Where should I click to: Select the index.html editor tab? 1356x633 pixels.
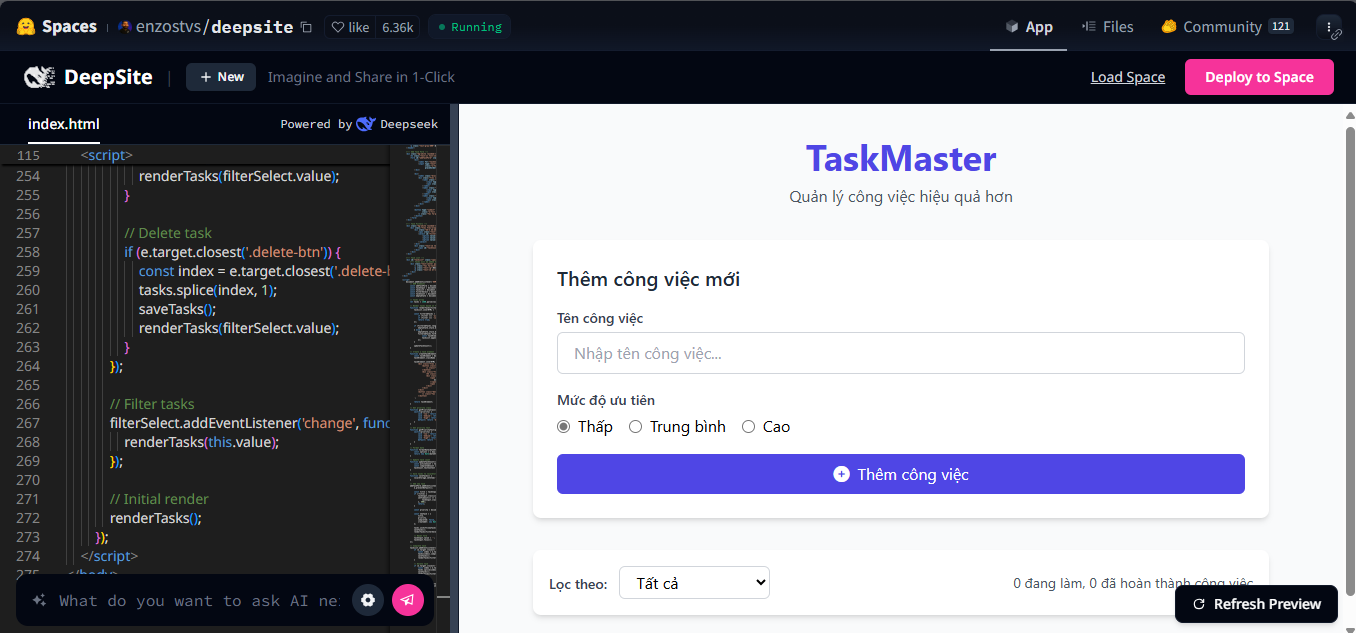64,124
